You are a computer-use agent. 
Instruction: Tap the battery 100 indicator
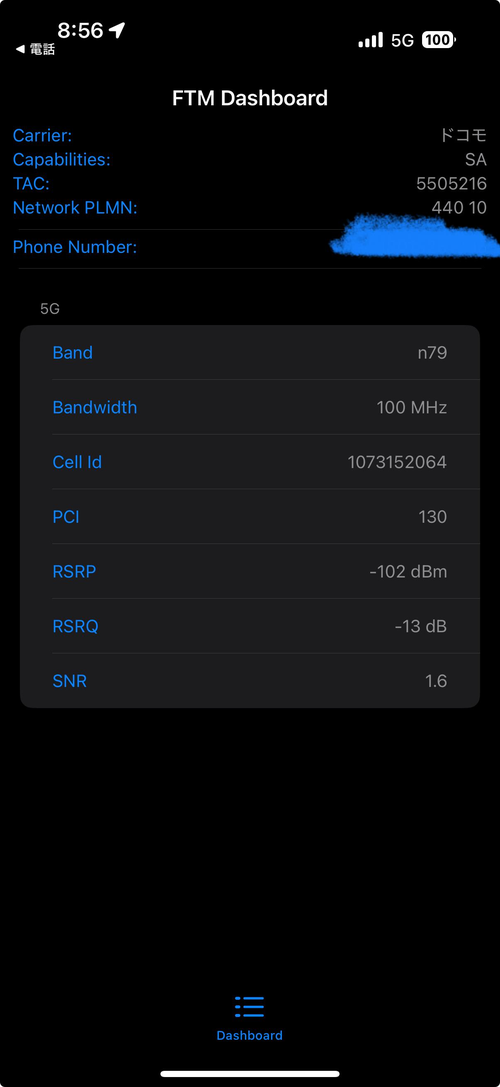[x=438, y=40]
